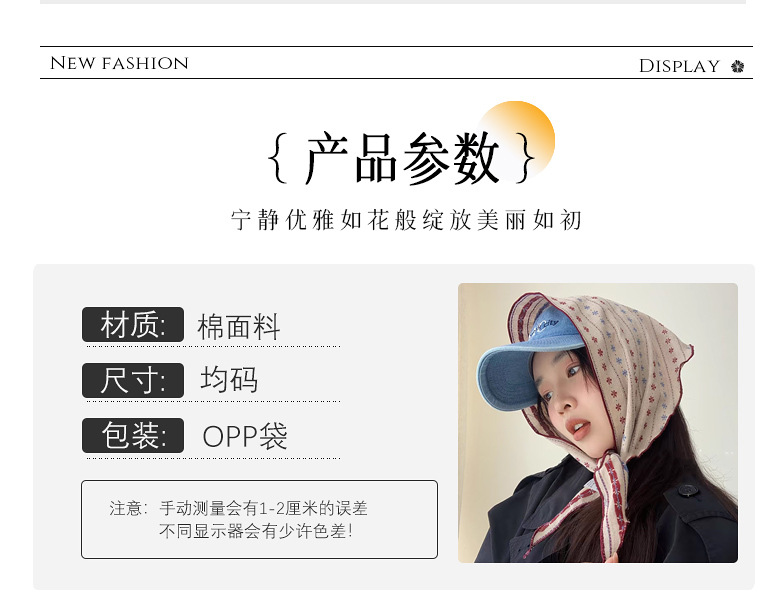
Task: Click the NEW FASHION header text
Action: (119, 63)
